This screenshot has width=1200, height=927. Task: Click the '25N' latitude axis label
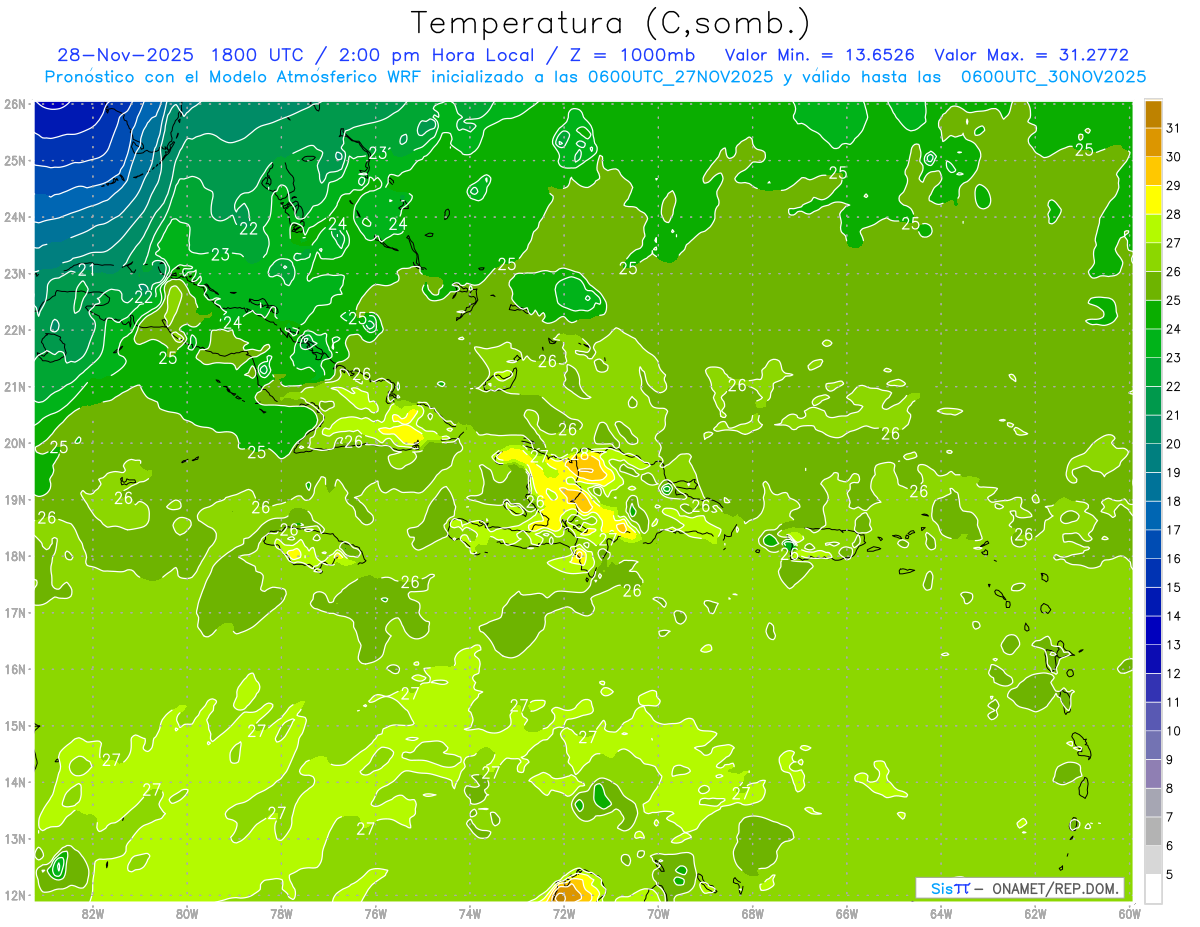coord(15,160)
